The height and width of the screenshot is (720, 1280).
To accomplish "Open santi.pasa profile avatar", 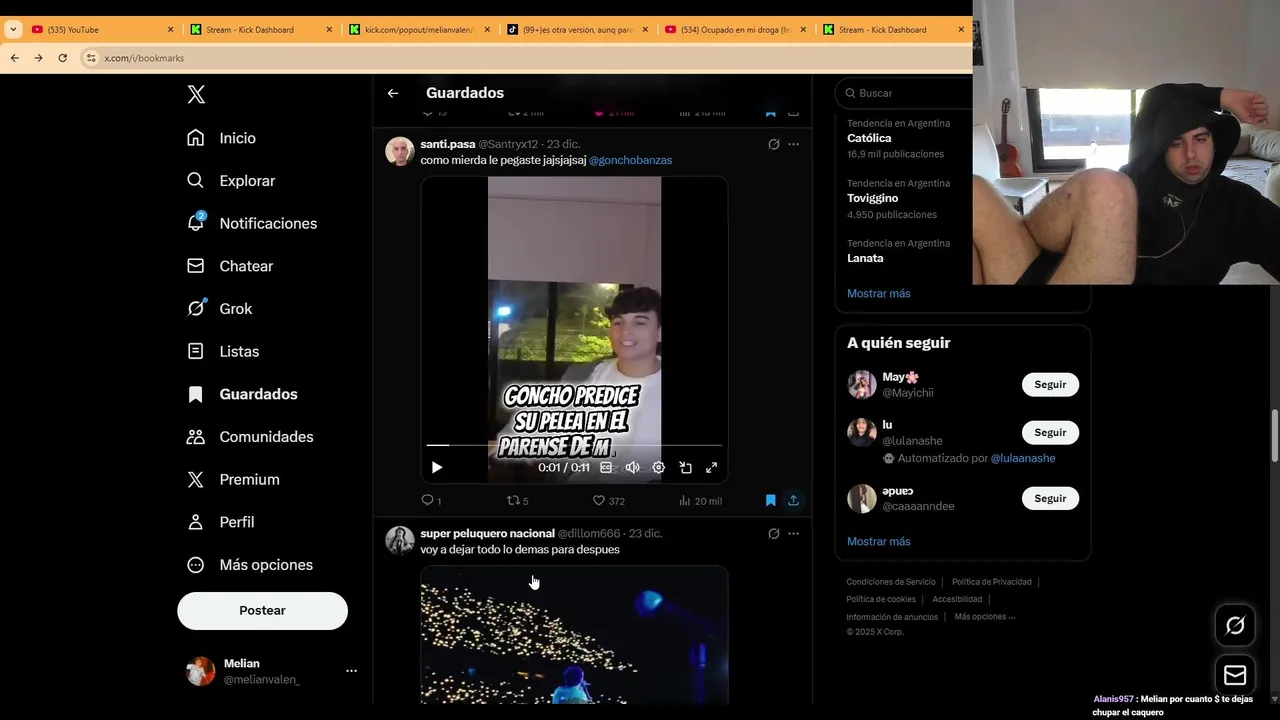I will click(400, 151).
